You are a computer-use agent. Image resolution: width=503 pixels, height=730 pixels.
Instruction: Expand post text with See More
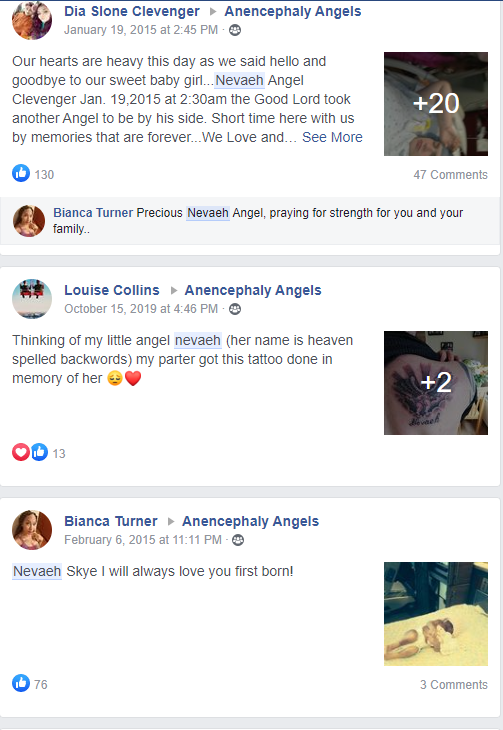point(332,137)
